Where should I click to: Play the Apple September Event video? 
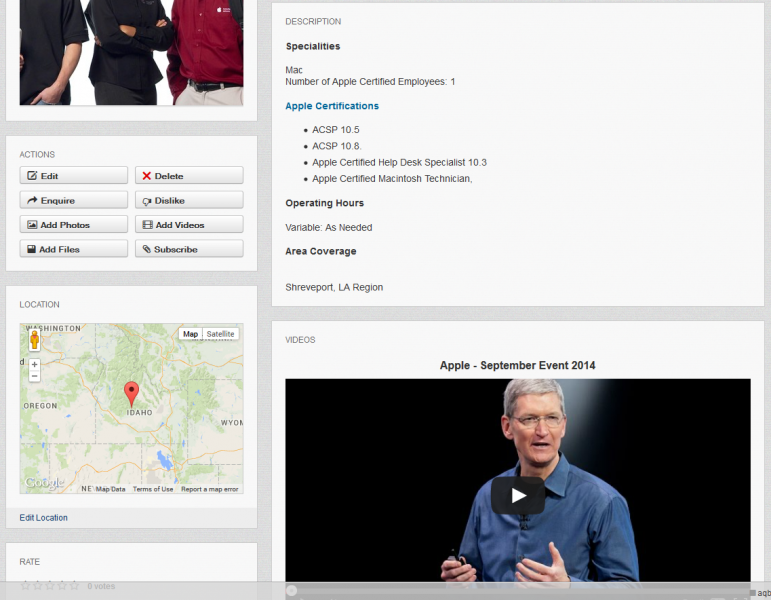tap(518, 495)
